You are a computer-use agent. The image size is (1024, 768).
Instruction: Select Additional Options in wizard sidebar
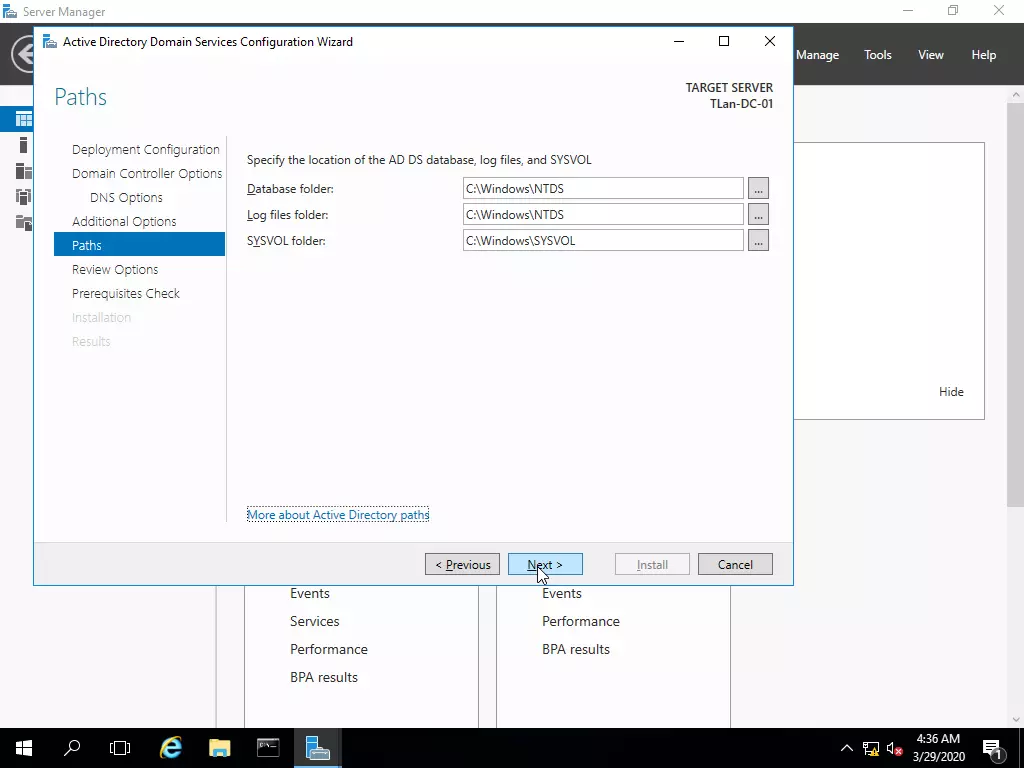coord(124,222)
